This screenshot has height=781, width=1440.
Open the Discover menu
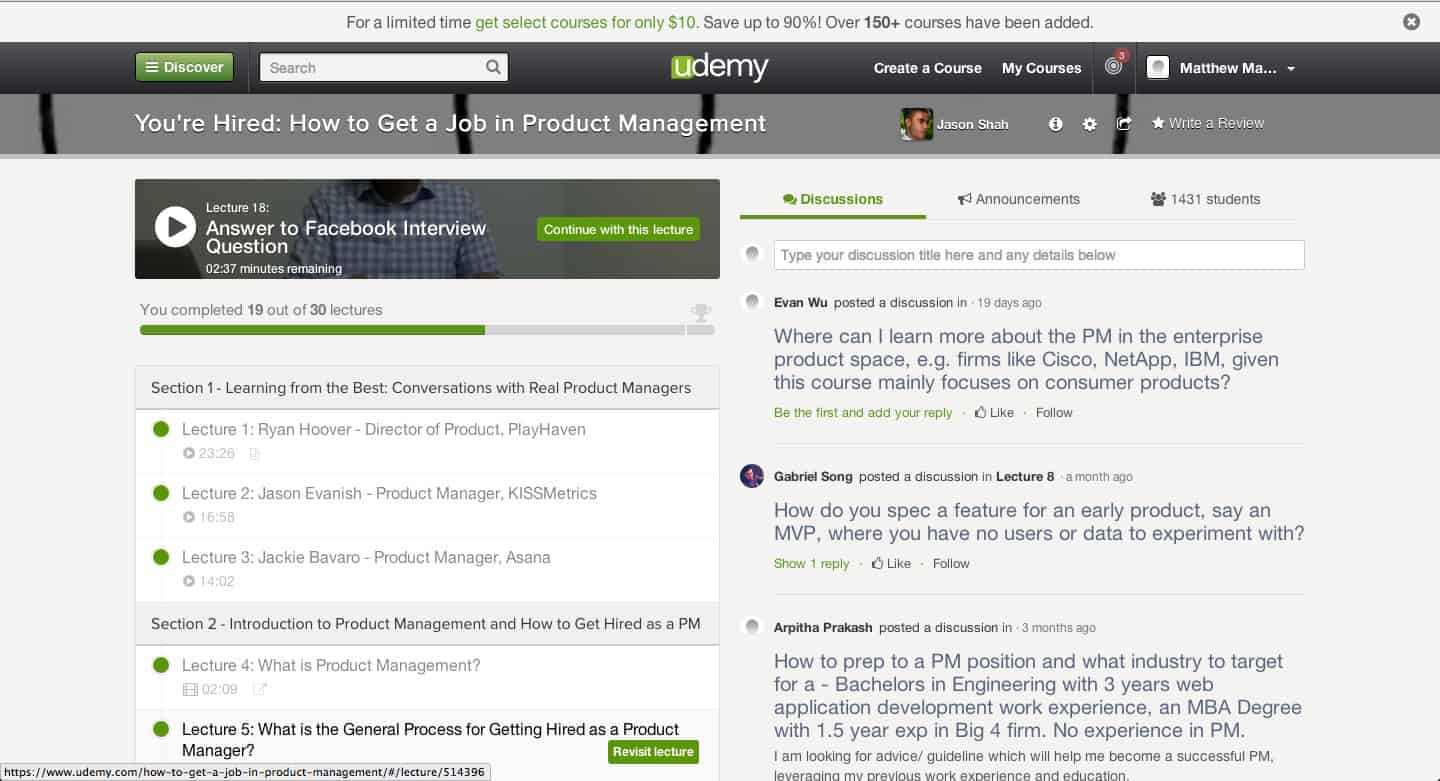pyautogui.click(x=184, y=67)
